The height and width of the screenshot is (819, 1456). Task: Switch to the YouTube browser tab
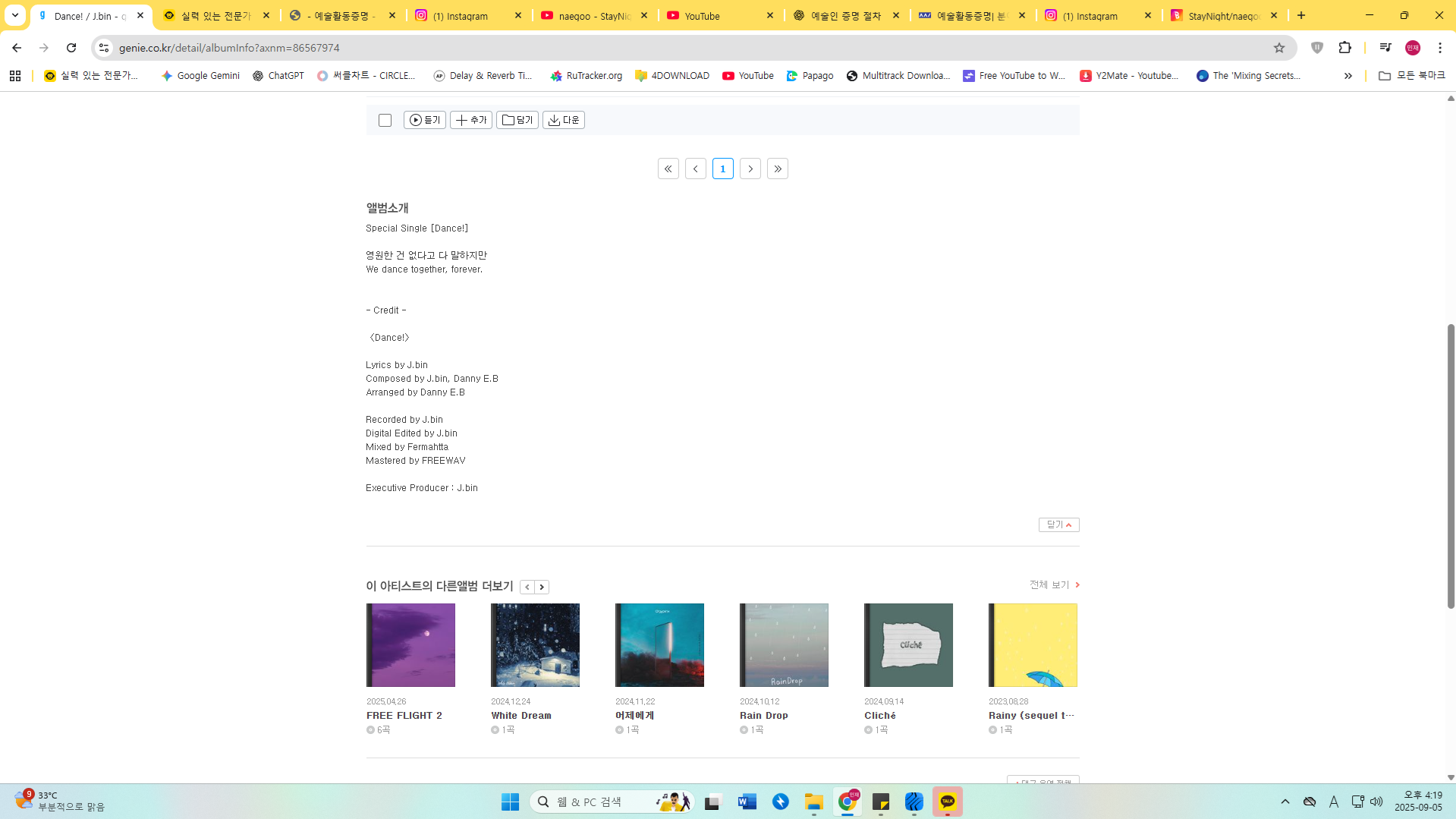tap(720, 16)
